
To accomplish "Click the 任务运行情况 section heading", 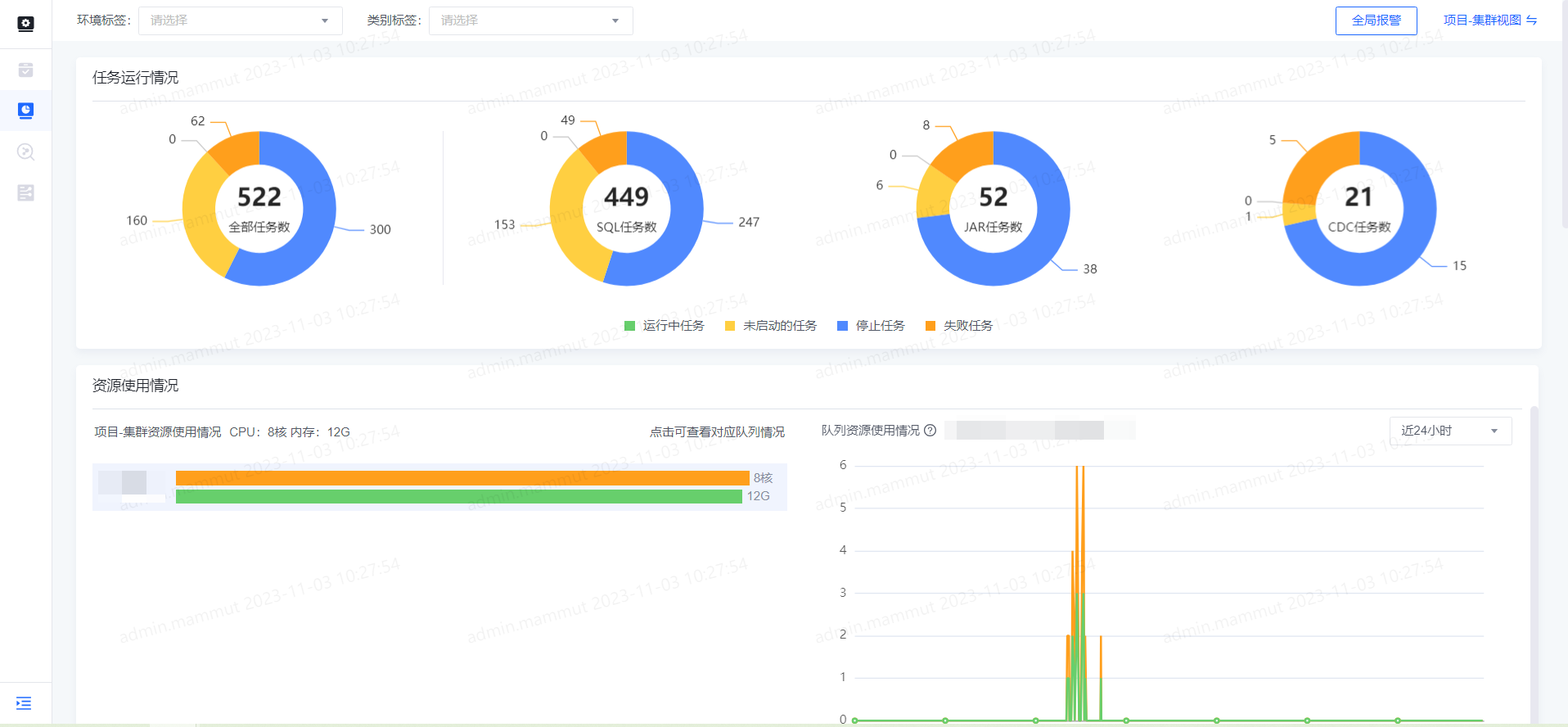I will 136,78.
